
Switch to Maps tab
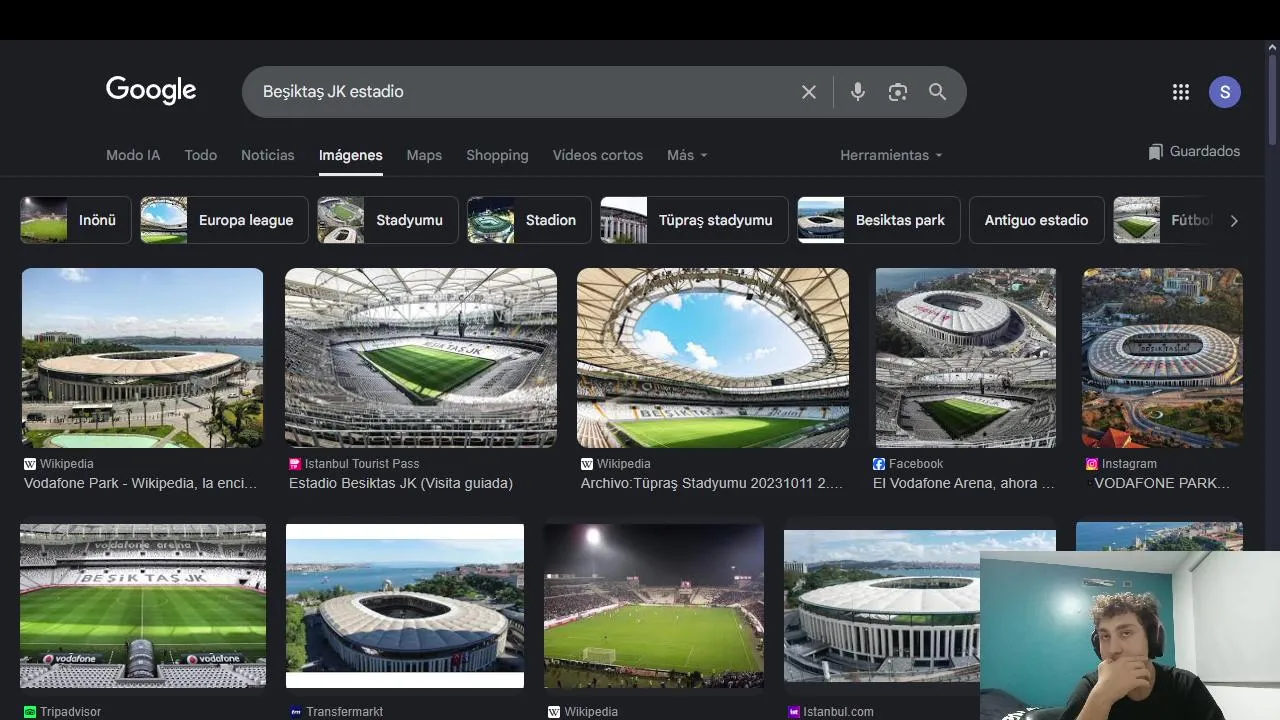(x=424, y=155)
